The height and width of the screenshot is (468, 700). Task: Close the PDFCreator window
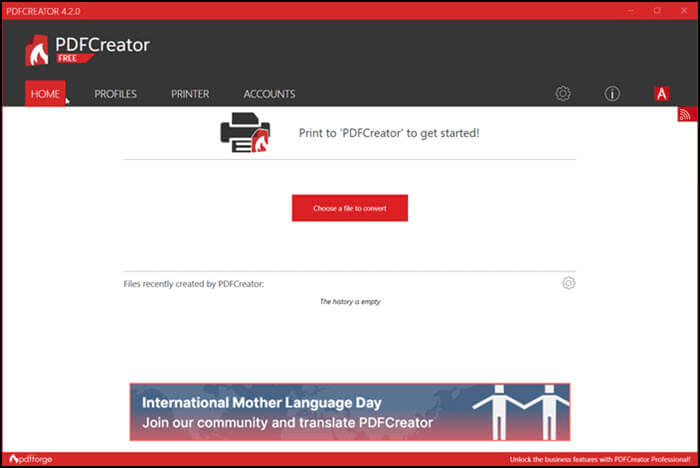tap(684, 10)
